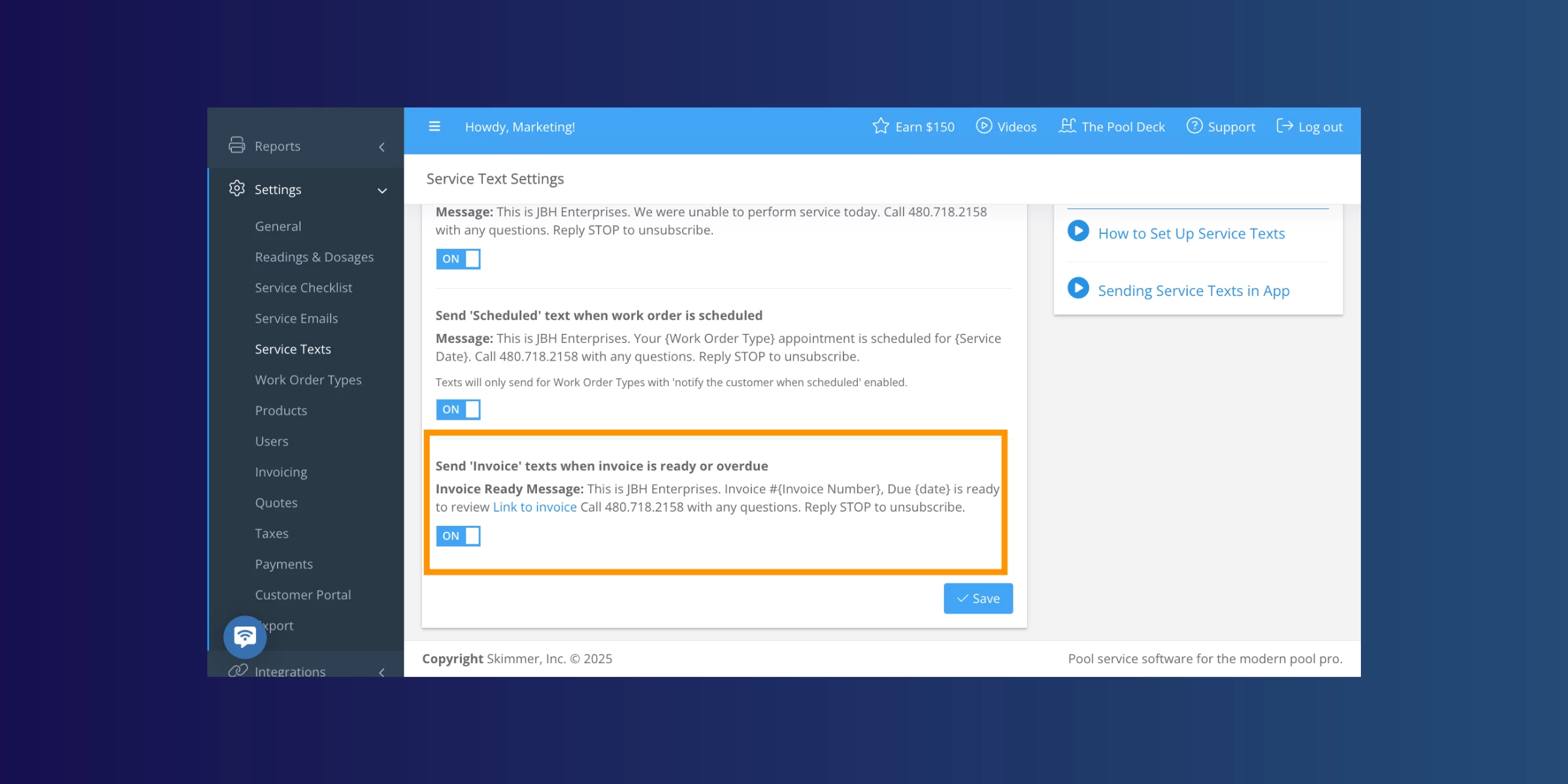Screen dimensions: 1568x784
Task: Play the How to Set Up Service Texts video
Action: [x=1078, y=231]
